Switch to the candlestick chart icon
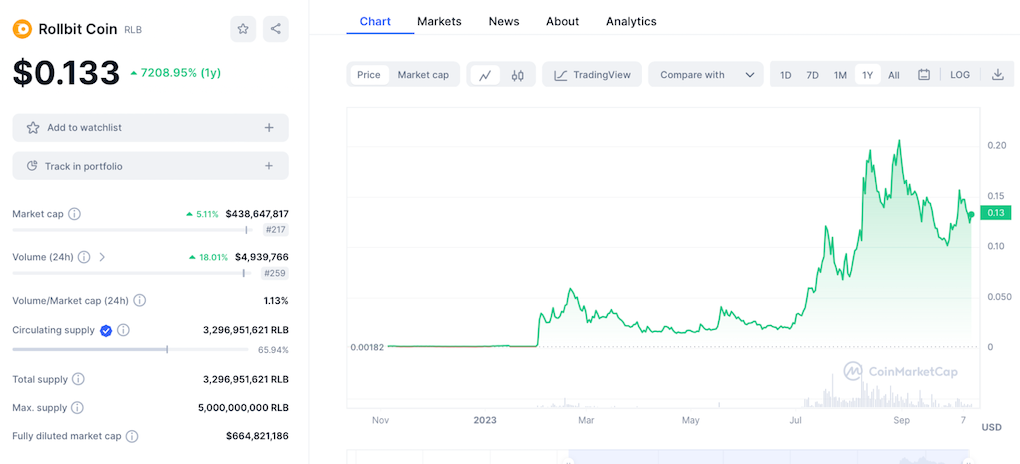The image size is (1020, 464). pyautogui.click(x=518, y=75)
